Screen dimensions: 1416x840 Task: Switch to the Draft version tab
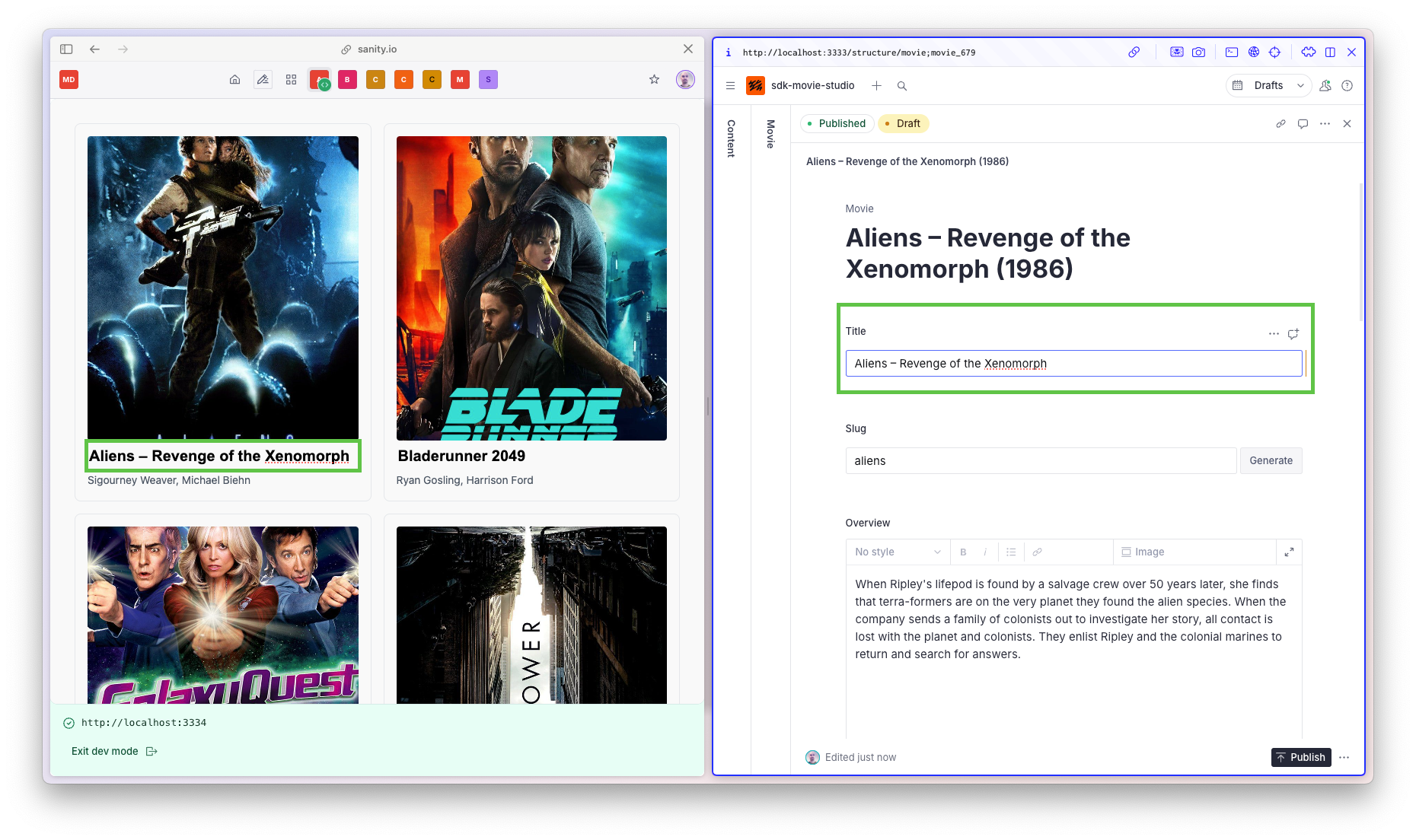(x=903, y=123)
